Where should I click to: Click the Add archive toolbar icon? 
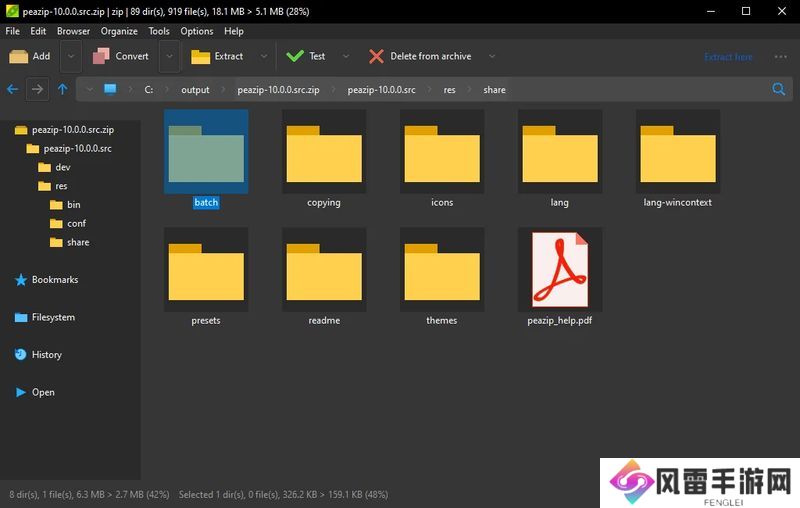click(x=20, y=56)
